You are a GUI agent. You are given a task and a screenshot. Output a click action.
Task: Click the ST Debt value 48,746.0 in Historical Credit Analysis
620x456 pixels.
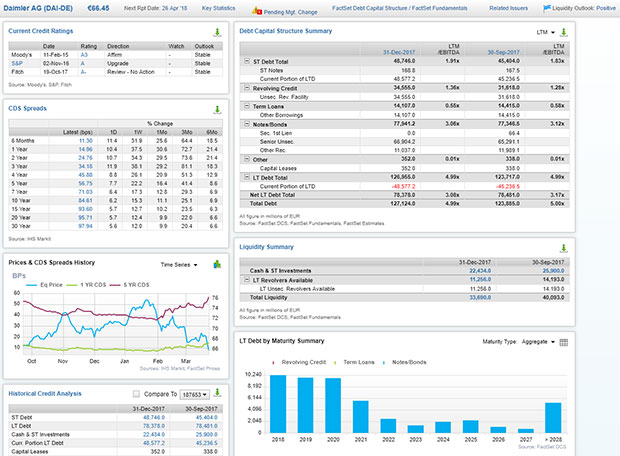tap(154, 418)
